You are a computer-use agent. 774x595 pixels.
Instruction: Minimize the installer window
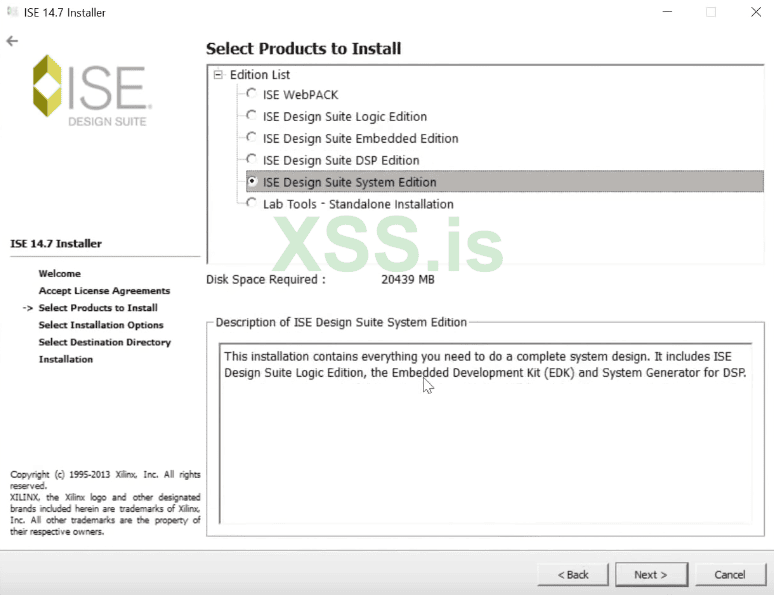tap(667, 12)
